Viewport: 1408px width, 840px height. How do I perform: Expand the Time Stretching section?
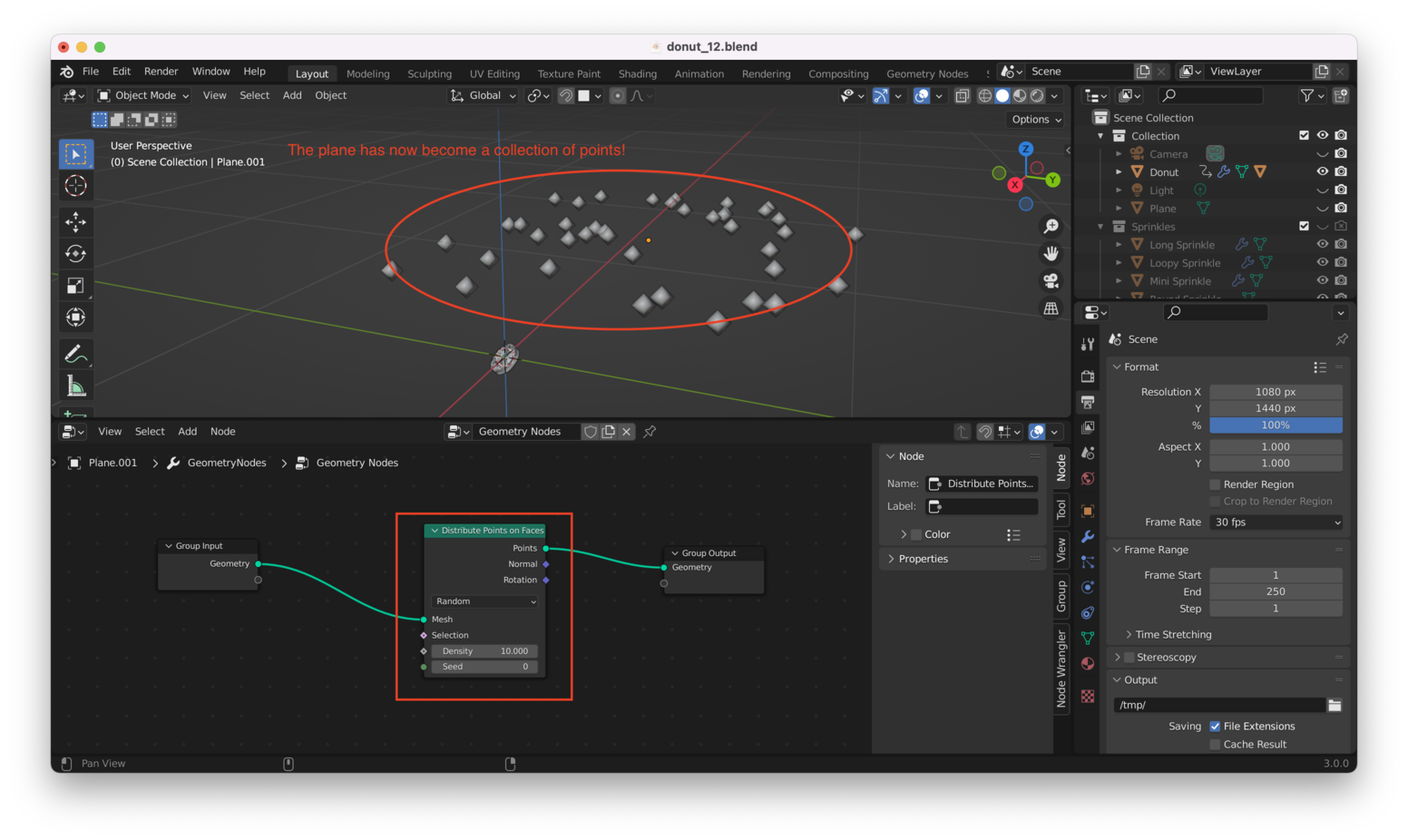click(1172, 635)
